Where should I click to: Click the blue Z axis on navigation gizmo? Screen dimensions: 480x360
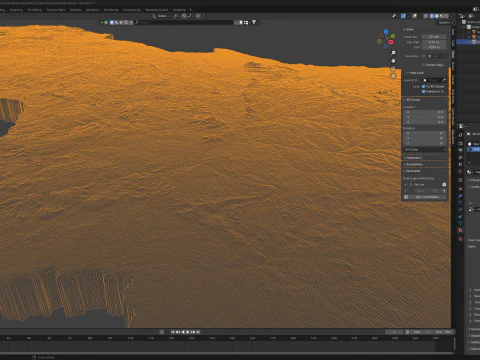point(386,31)
